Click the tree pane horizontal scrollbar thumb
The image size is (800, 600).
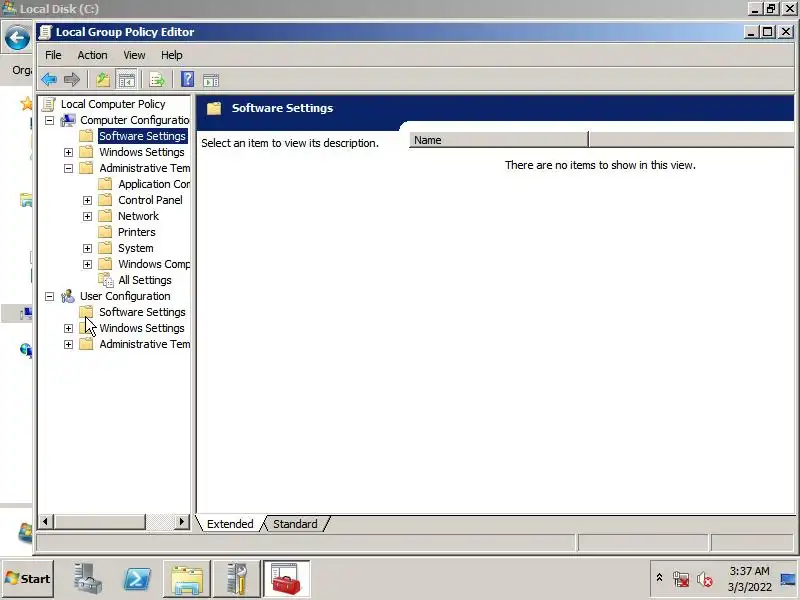click(x=100, y=521)
